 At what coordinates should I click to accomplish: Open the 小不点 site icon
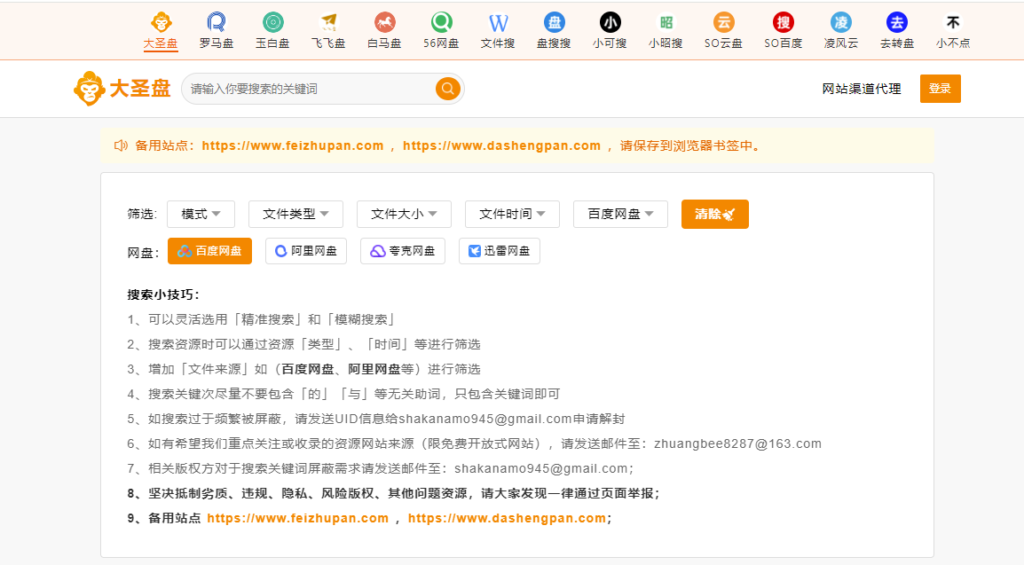click(x=953, y=22)
